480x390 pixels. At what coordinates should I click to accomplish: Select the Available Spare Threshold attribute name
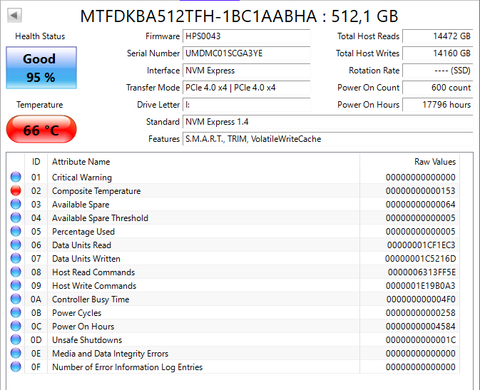pyautogui.click(x=100, y=218)
